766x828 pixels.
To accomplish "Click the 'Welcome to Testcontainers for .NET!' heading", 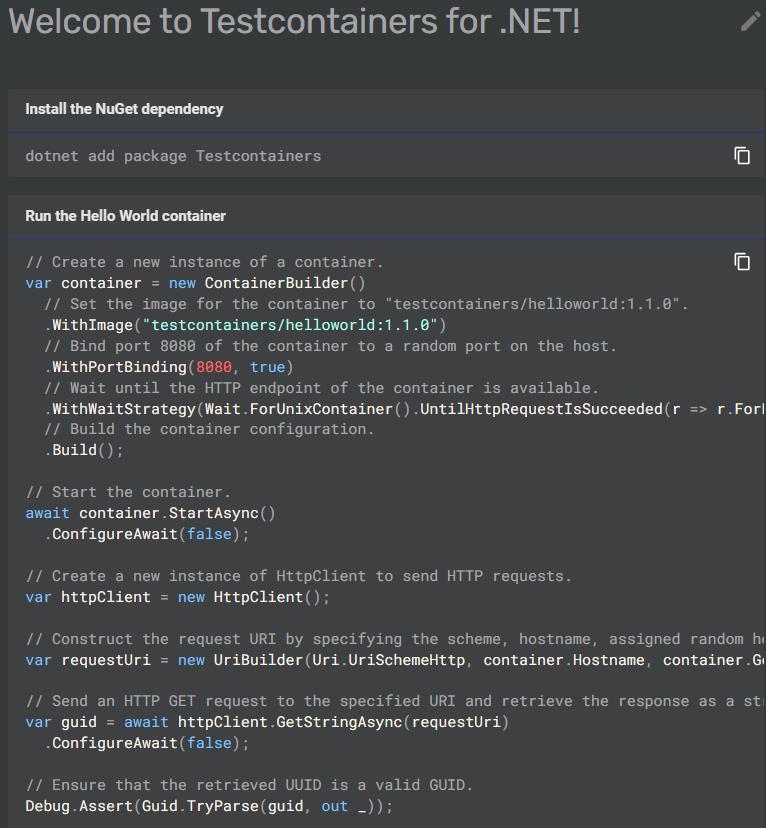I will click(x=294, y=22).
